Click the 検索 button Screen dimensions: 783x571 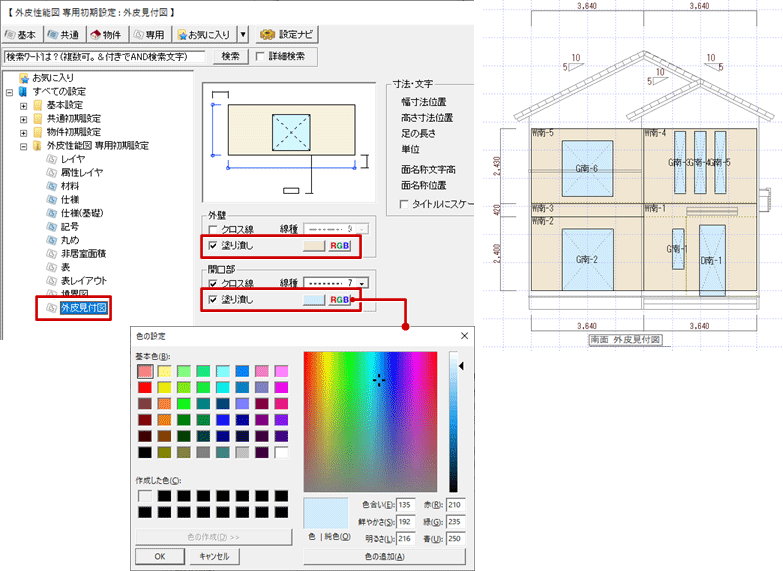(230, 57)
